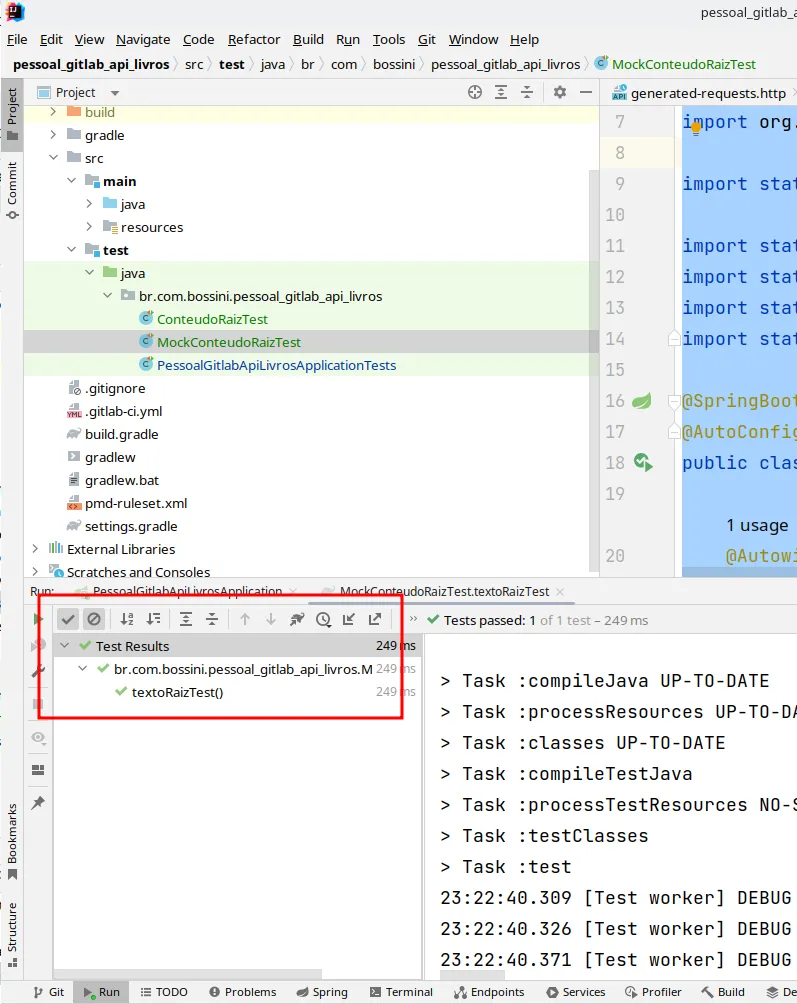Toggle fold marker beside @SpringBoot annotation
The height and width of the screenshot is (1004, 797).
click(x=673, y=401)
